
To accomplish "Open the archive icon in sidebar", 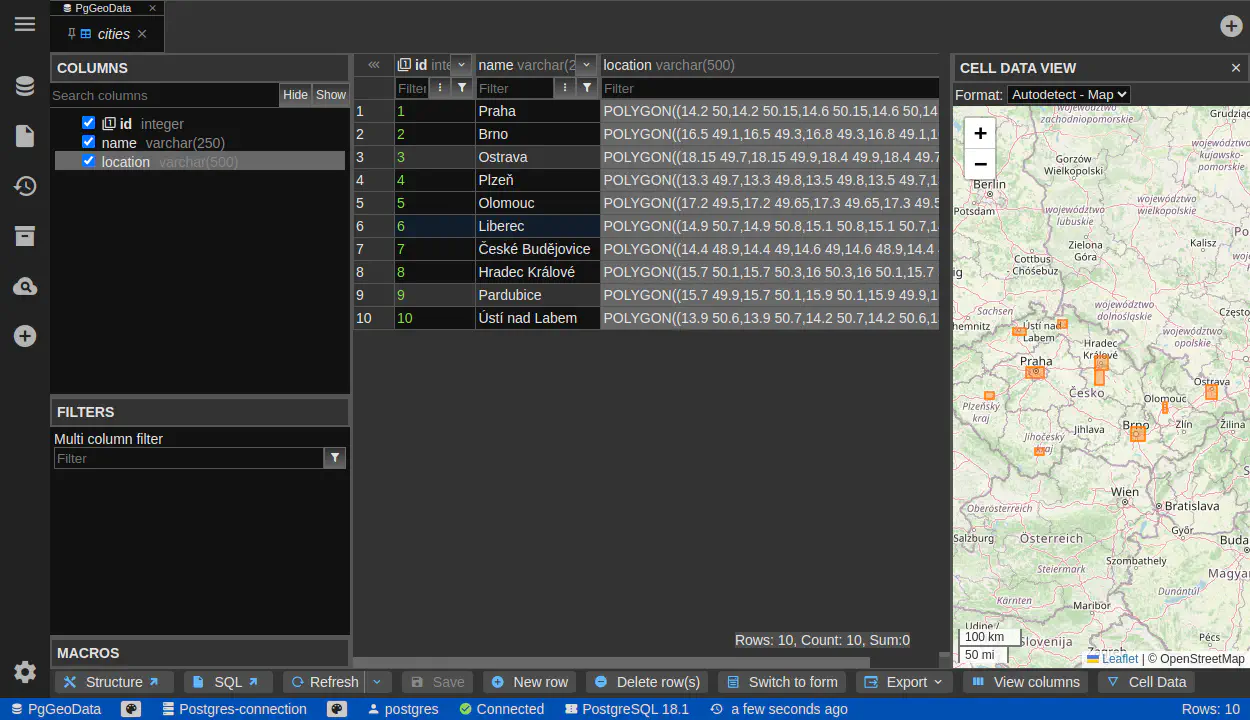I will (x=25, y=236).
